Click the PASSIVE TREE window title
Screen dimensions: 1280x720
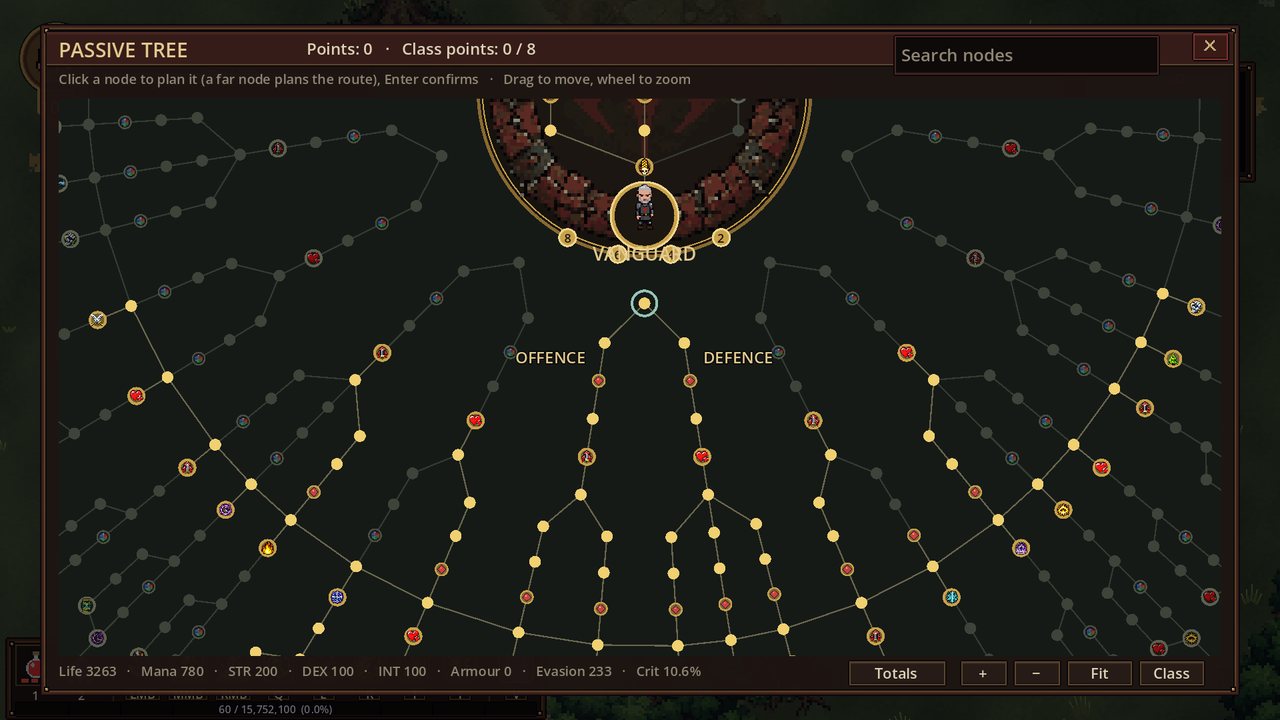123,50
